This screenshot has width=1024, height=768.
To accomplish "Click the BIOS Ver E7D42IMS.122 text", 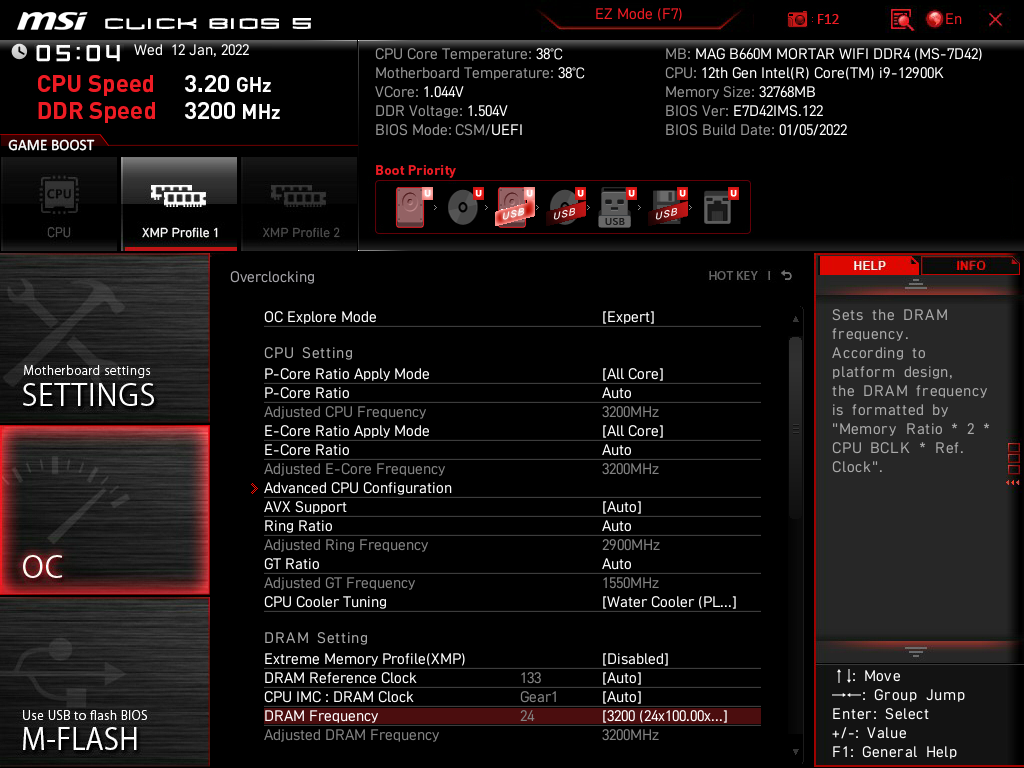I will click(744, 111).
